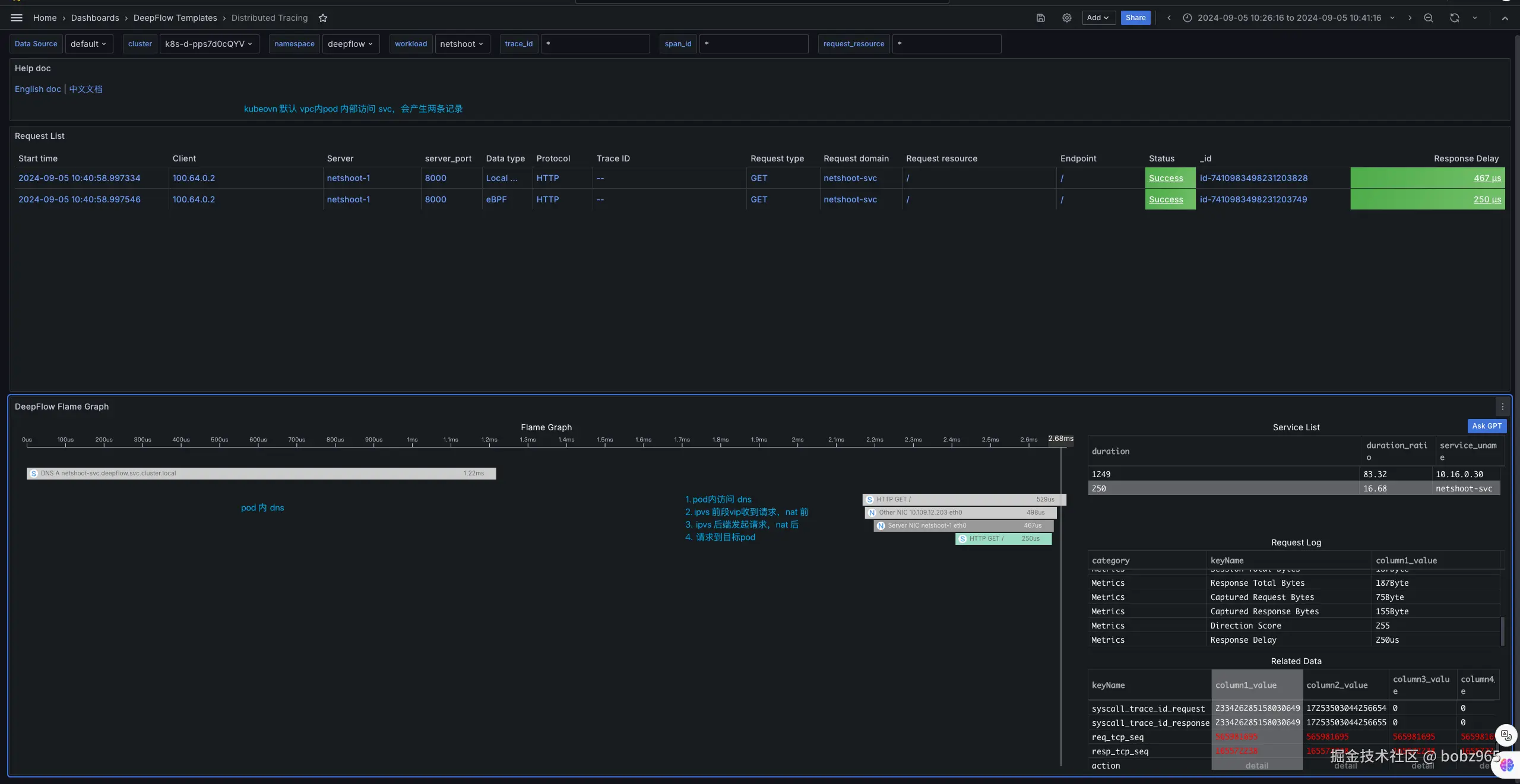The image size is (1520, 784).
Task: Click start time 2024-09-05 10:40:58.997546
Action: click(x=80, y=199)
